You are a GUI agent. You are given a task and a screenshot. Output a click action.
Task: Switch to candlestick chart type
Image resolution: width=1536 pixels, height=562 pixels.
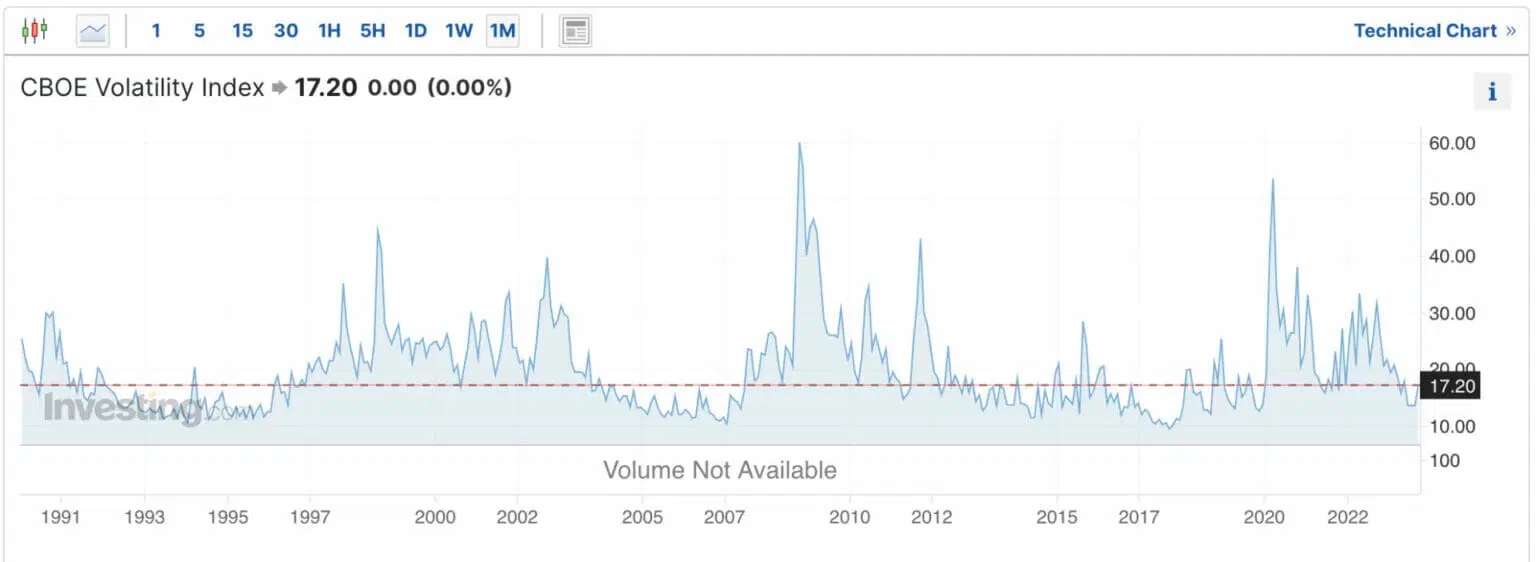pyautogui.click(x=35, y=31)
